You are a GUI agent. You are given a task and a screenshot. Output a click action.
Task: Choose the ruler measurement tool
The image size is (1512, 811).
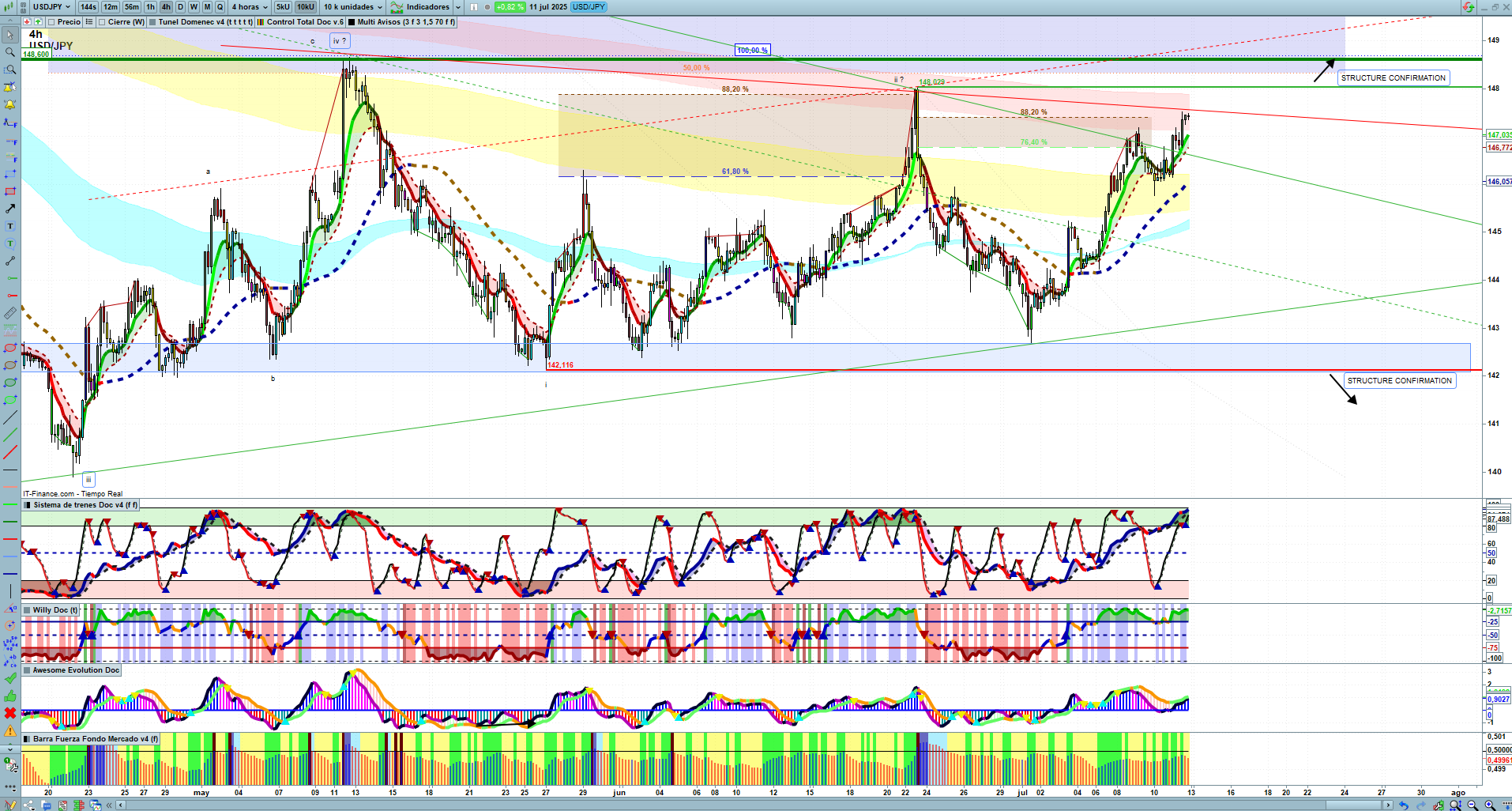coord(10,313)
